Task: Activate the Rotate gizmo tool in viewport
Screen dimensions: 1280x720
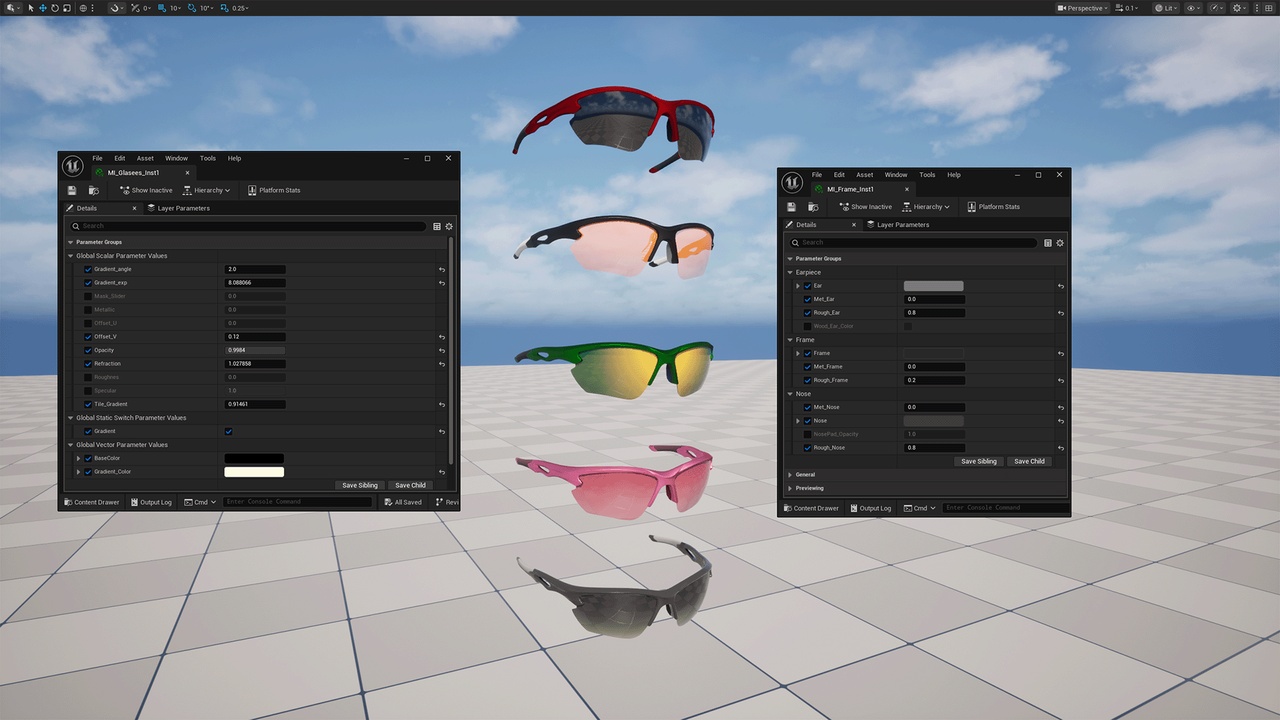Action: (x=55, y=8)
